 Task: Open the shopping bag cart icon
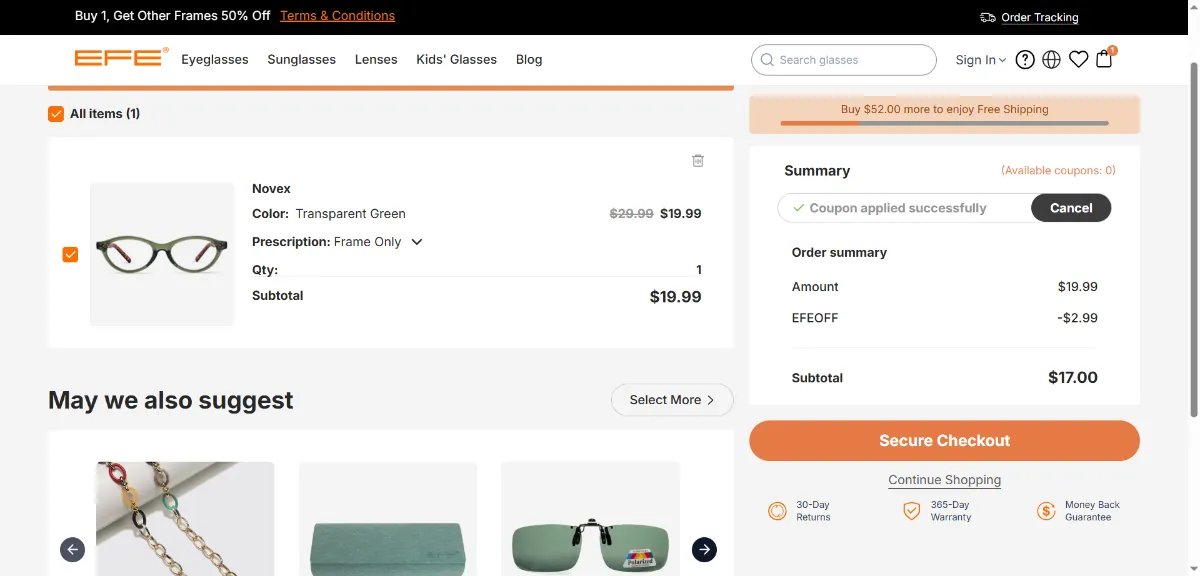click(1104, 59)
